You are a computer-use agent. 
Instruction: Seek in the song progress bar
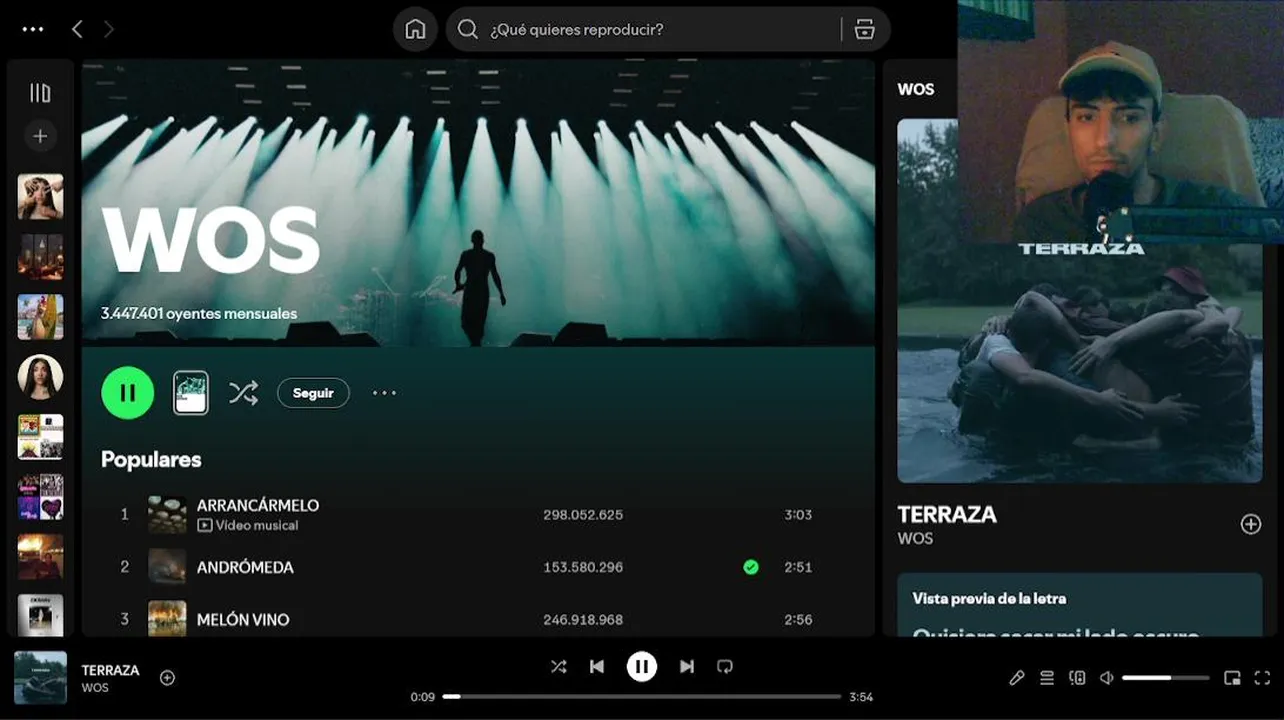[x=642, y=696]
